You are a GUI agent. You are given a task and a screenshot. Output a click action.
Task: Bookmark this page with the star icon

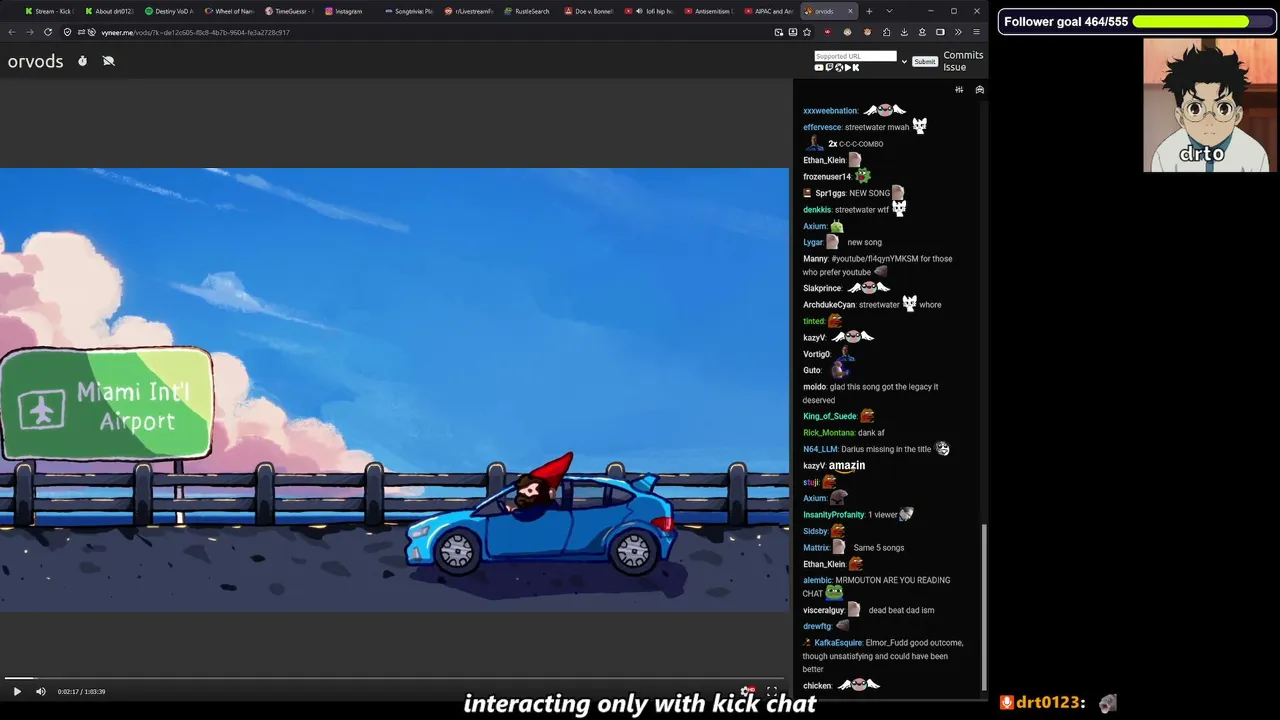tap(807, 32)
